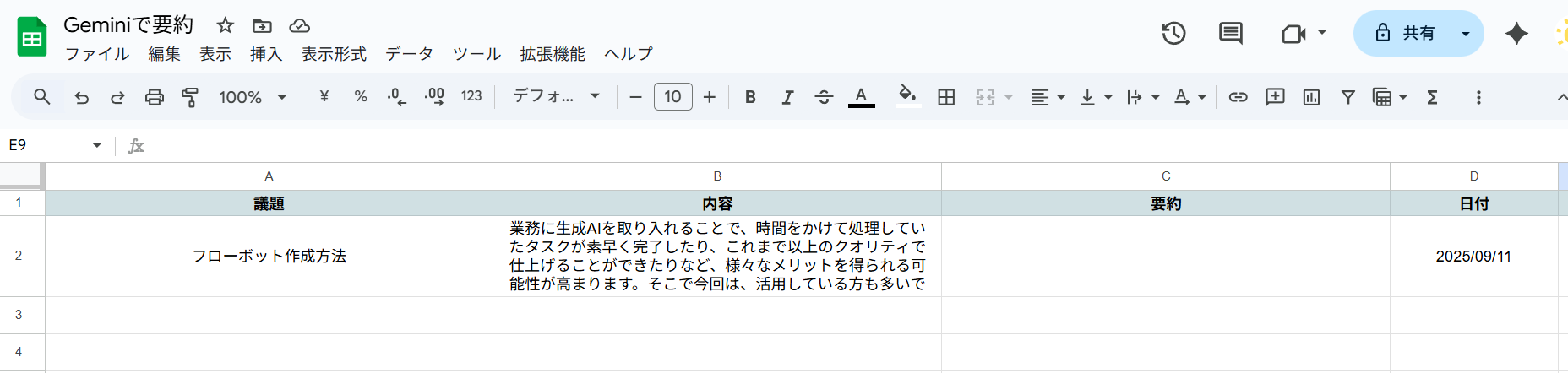
Task: Open text color picker
Action: (861, 97)
